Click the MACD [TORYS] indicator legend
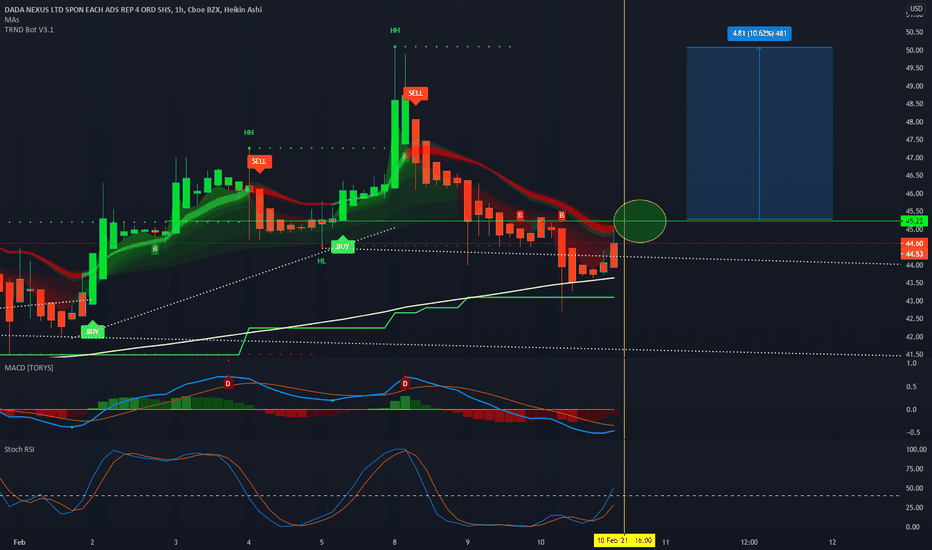The image size is (932, 550). 29,368
